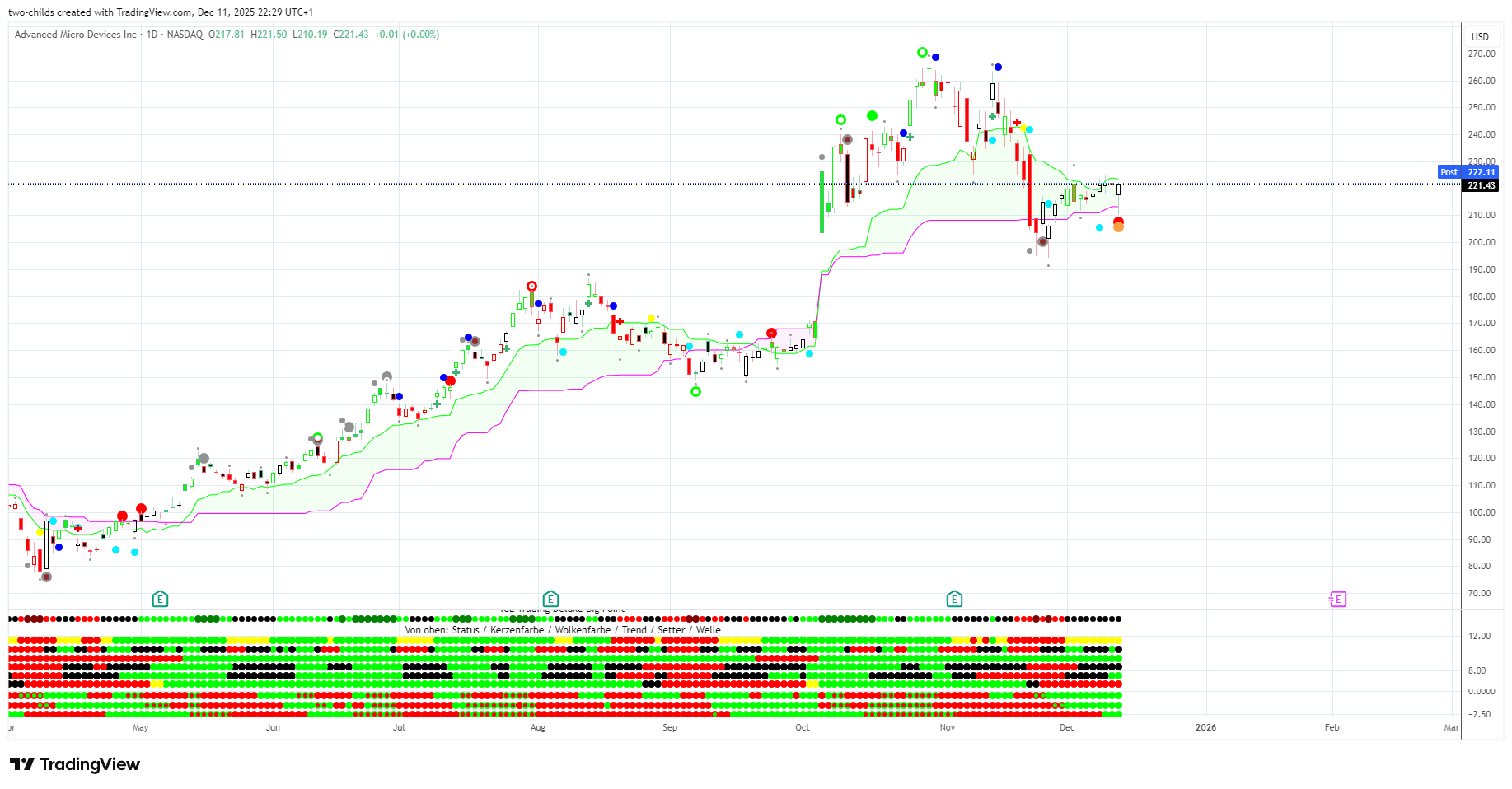
Task: Select the early November earnings E marker
Action: pos(954,599)
